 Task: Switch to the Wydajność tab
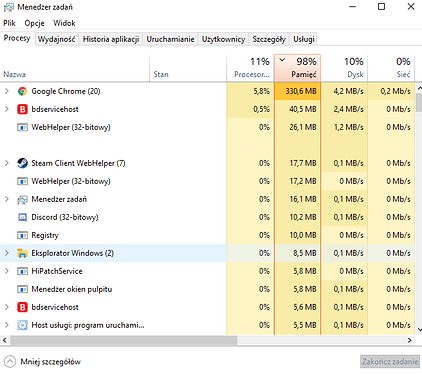[56, 39]
